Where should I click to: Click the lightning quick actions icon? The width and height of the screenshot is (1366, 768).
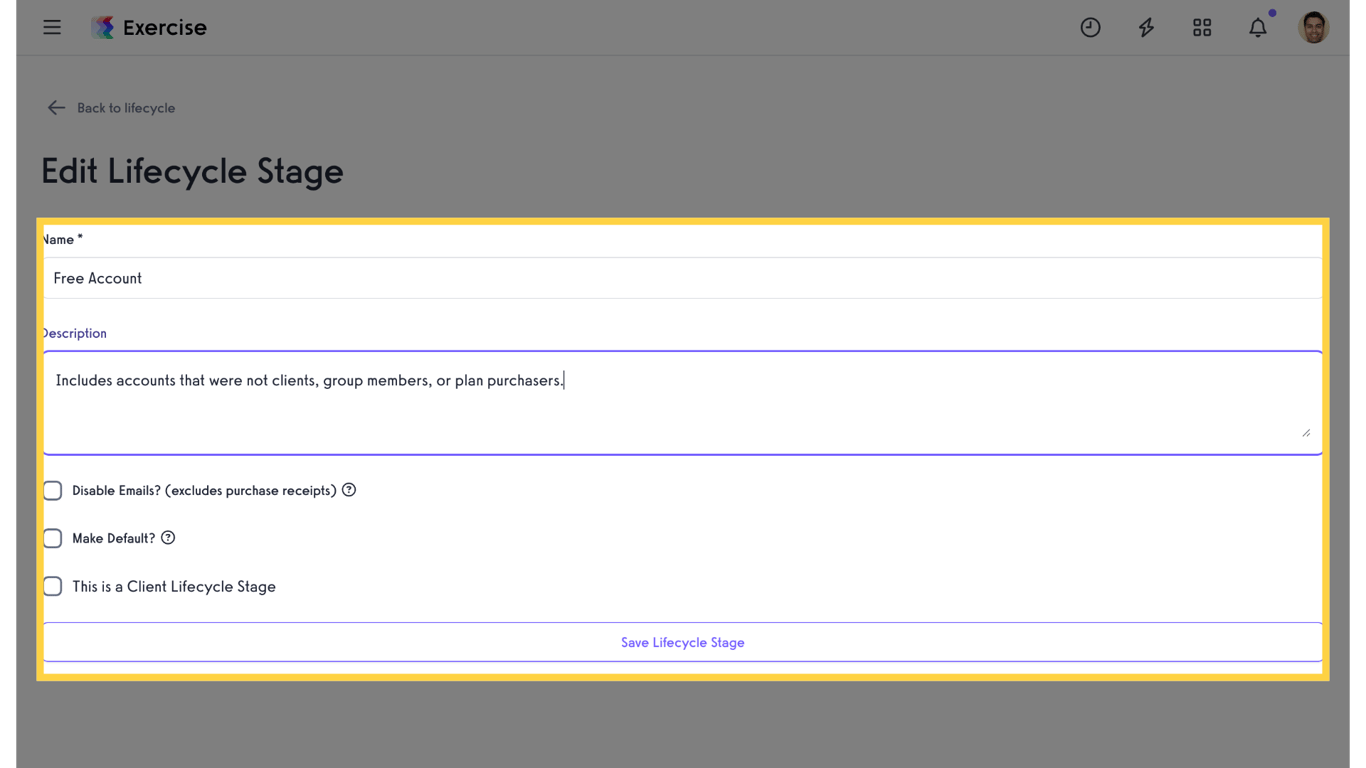(1145, 27)
